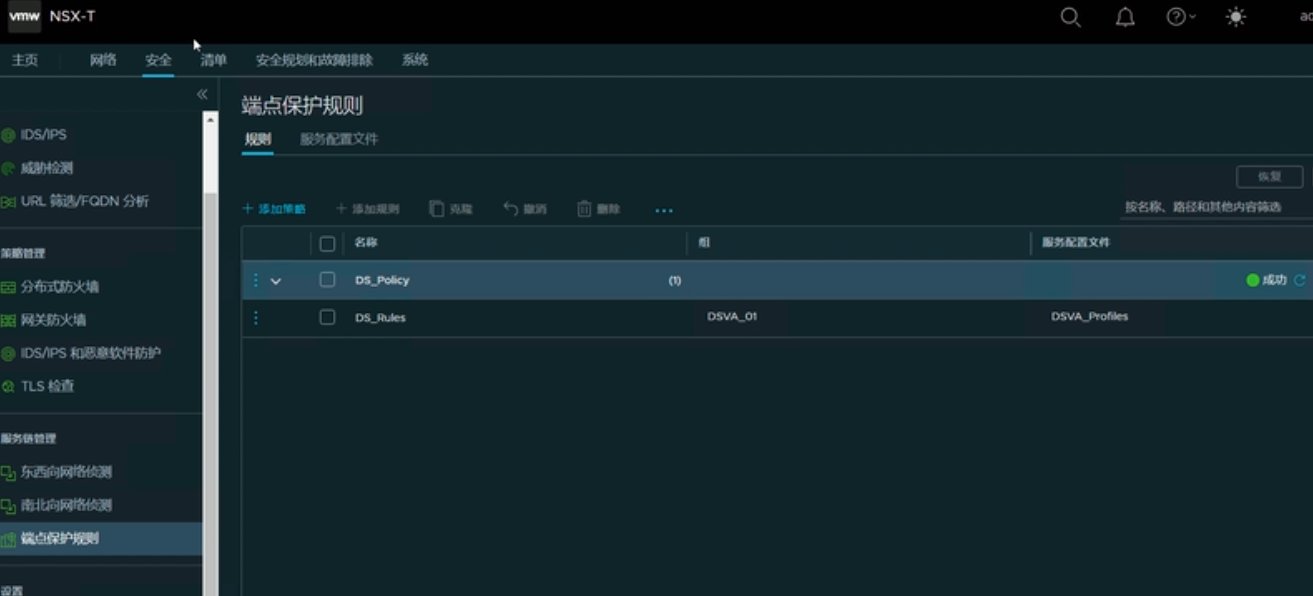Click 添加规则 button
Viewport: 1313px width, 596px height.
click(367, 209)
